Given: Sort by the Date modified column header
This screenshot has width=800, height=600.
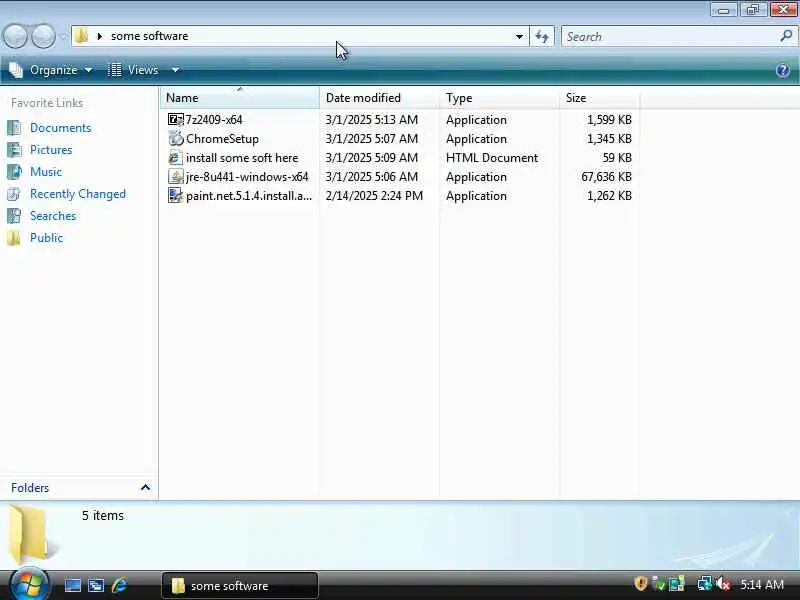Looking at the screenshot, I should tap(379, 97).
